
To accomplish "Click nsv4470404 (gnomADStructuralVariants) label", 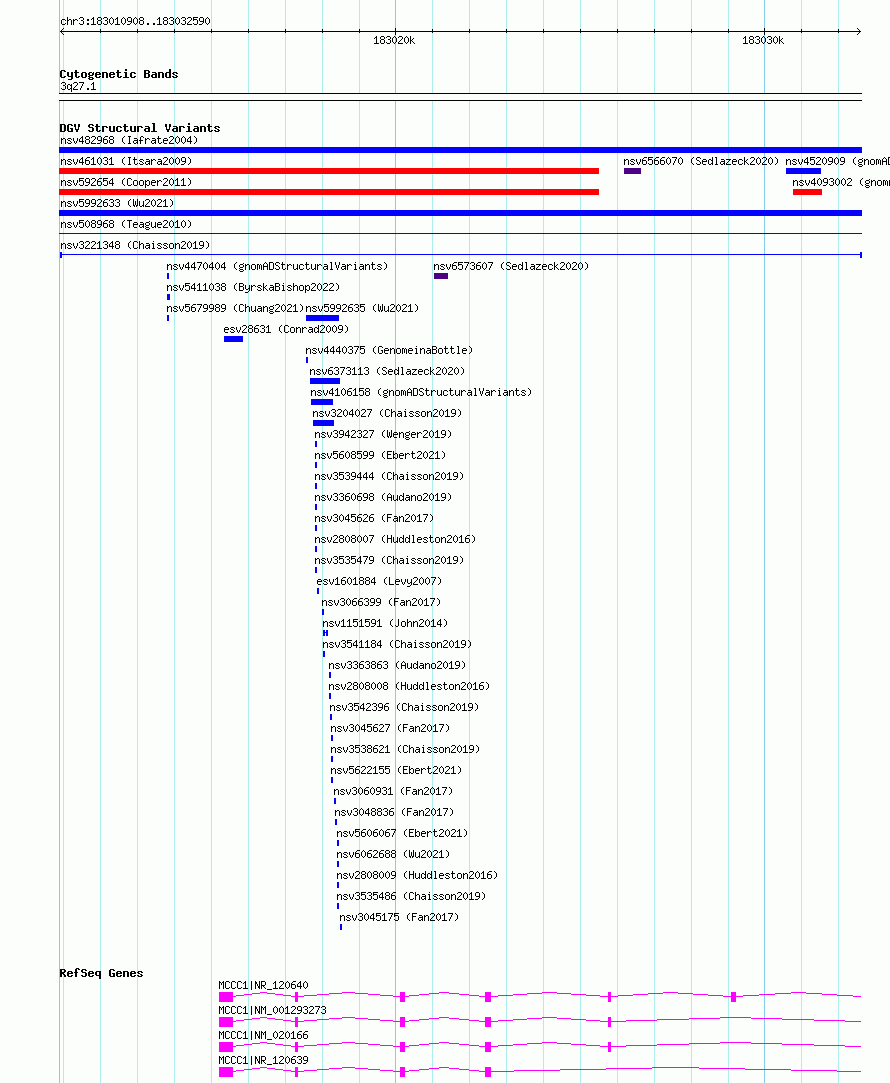I will click(x=278, y=266).
